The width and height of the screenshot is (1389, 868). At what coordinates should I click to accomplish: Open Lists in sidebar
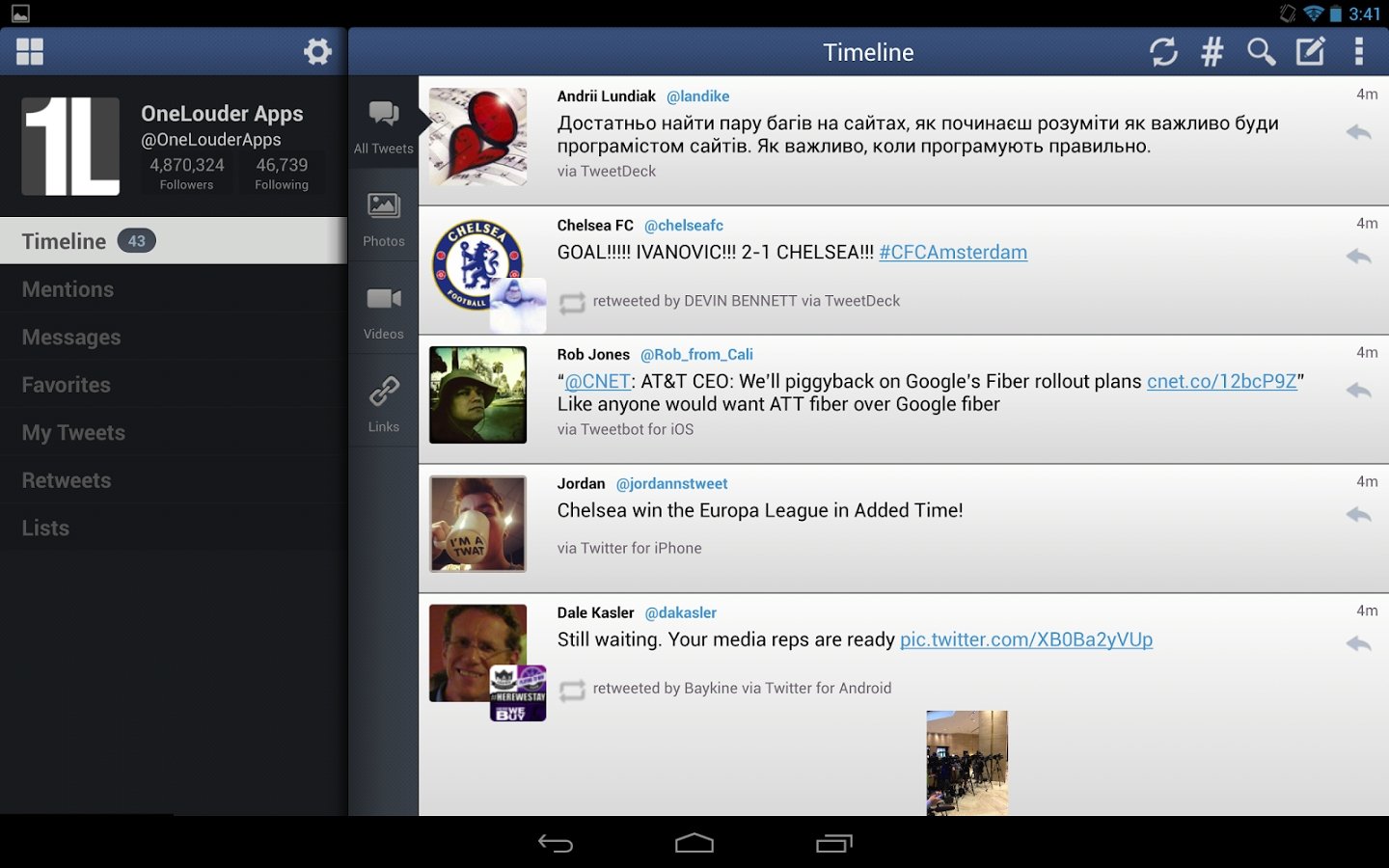point(174,529)
